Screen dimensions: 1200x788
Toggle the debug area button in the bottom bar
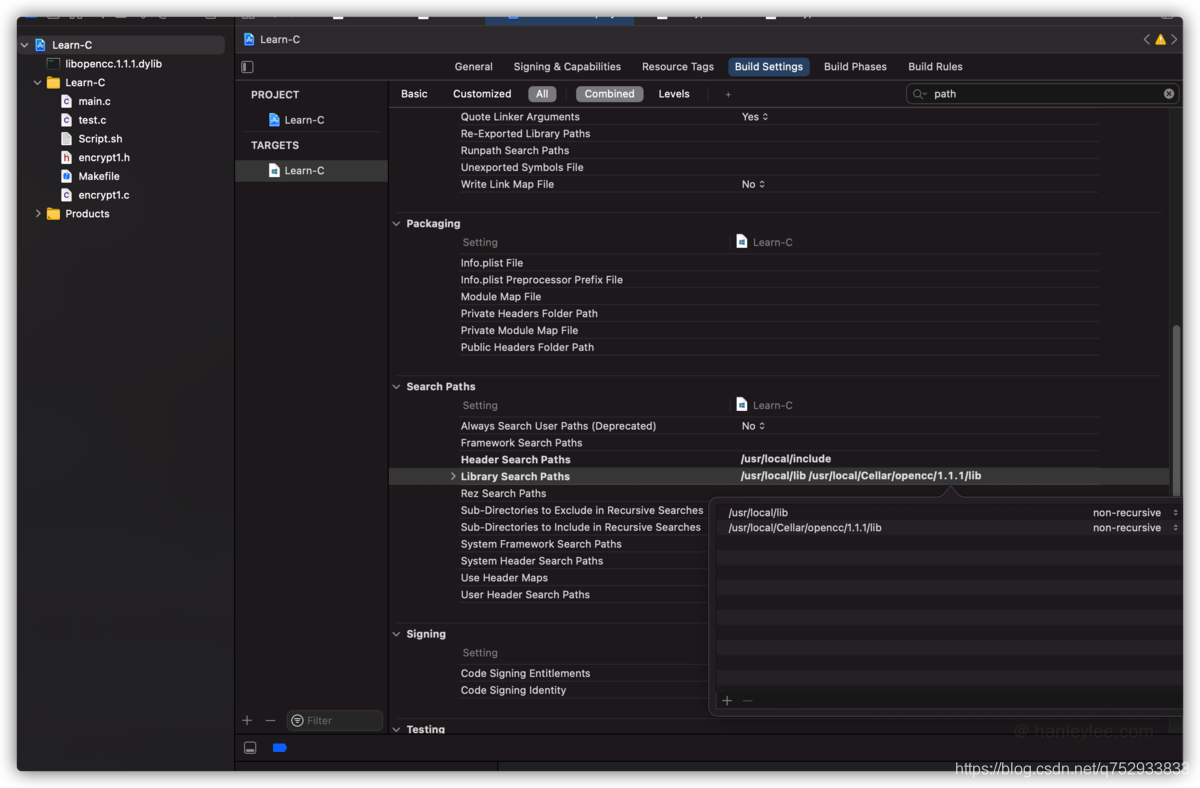pos(250,748)
